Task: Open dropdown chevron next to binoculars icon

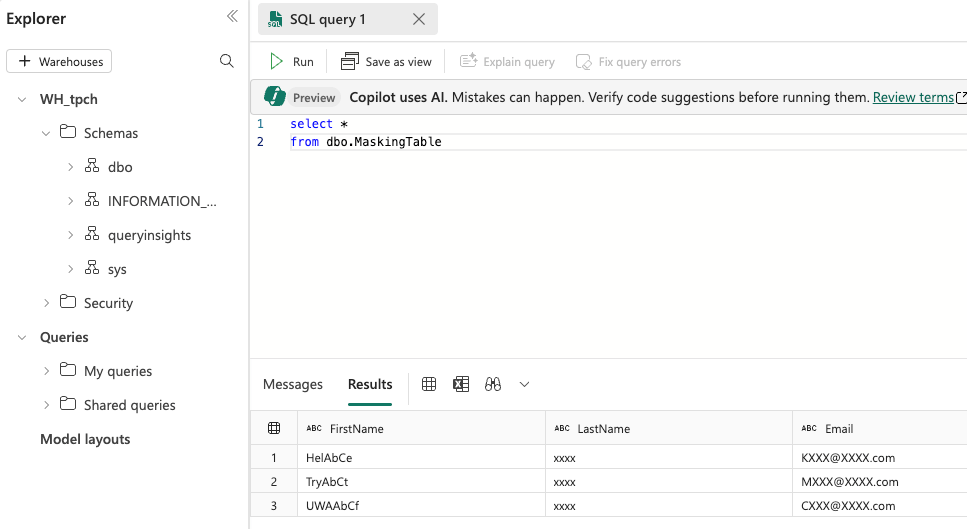Action: click(524, 384)
